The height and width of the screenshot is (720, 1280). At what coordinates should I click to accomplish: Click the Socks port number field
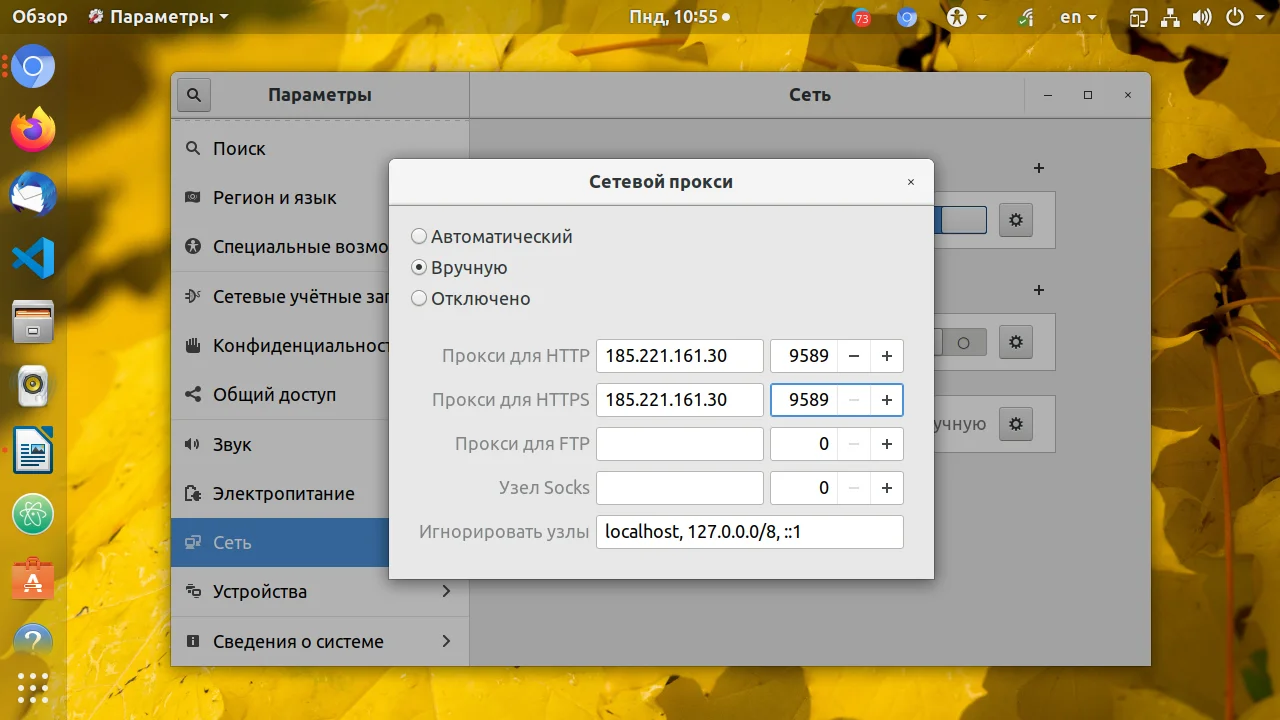pyautogui.click(x=804, y=488)
